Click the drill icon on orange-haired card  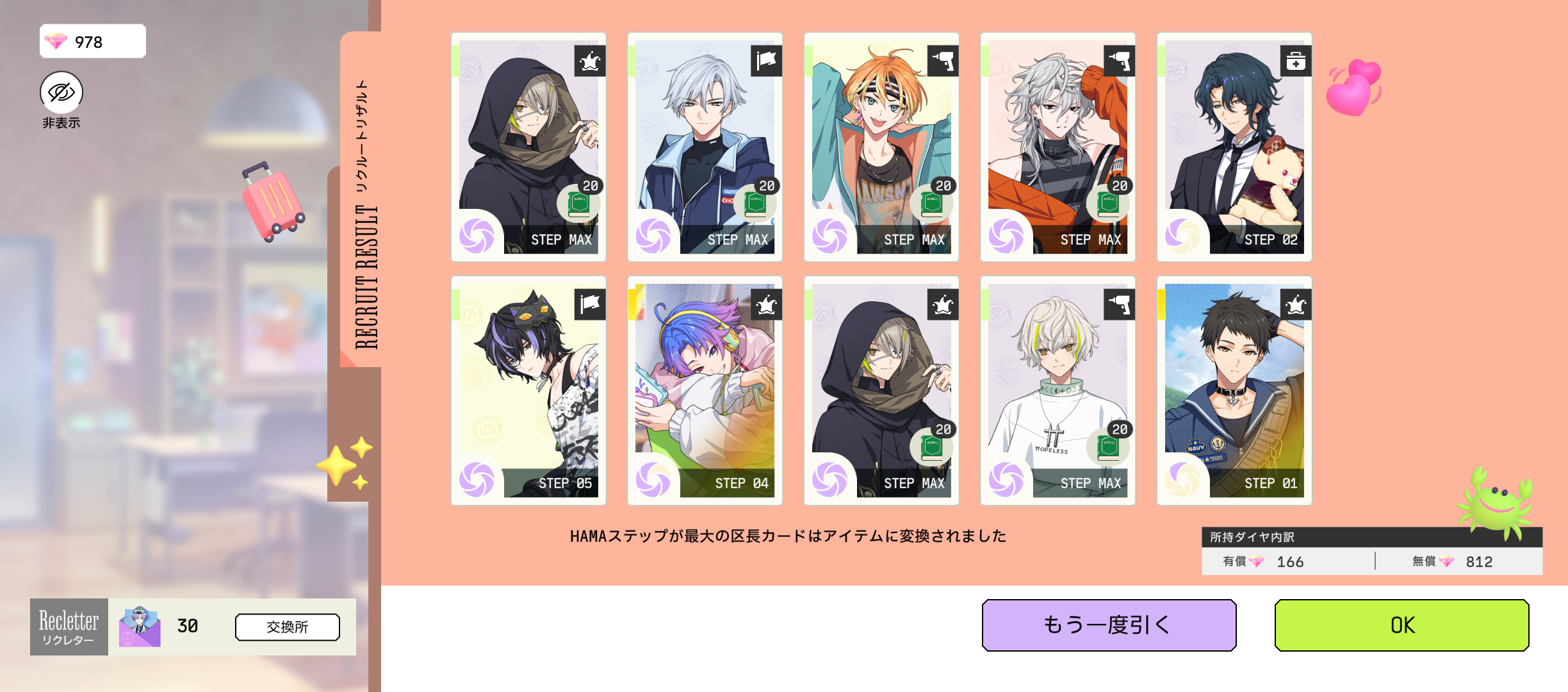(x=943, y=62)
